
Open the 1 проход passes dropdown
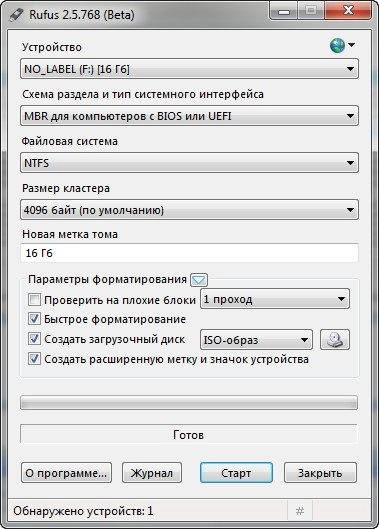pyautogui.click(x=275, y=299)
